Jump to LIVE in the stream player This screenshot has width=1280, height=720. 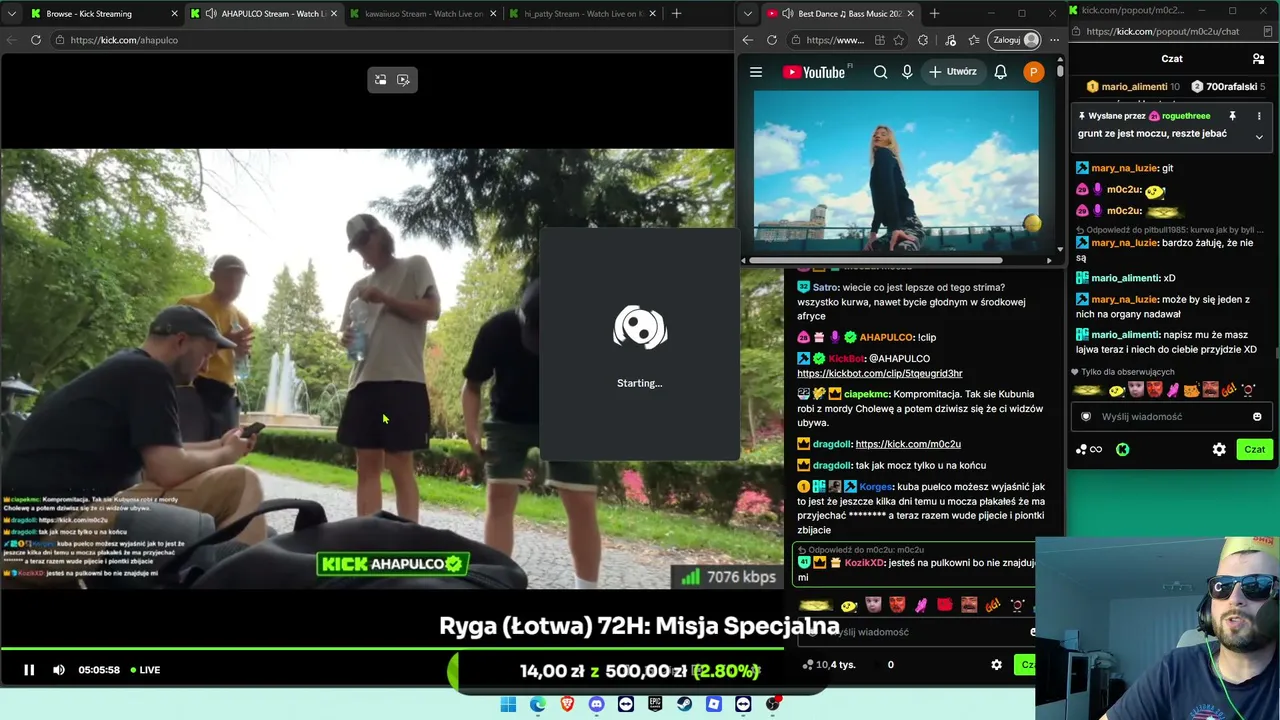145,670
